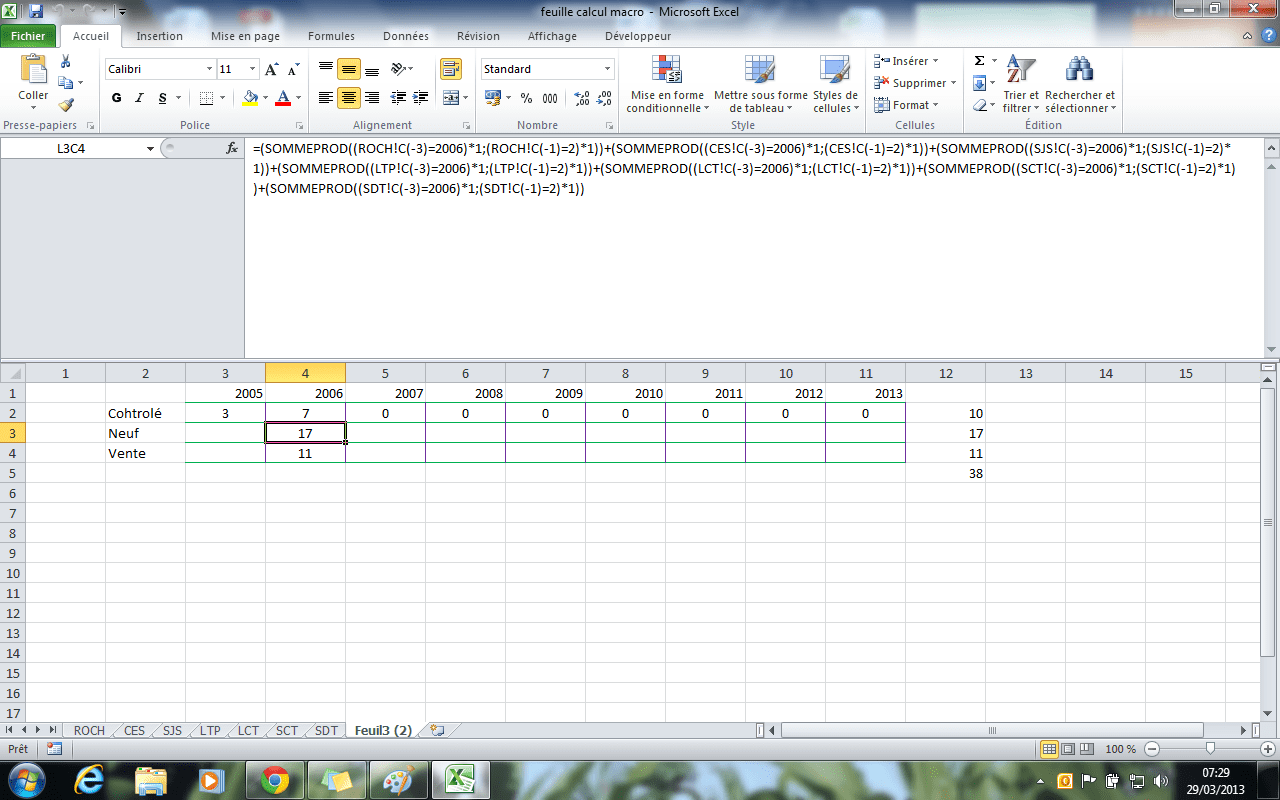The width and height of the screenshot is (1280, 800).
Task: Open the Formules ribbon tab
Action: 331,36
